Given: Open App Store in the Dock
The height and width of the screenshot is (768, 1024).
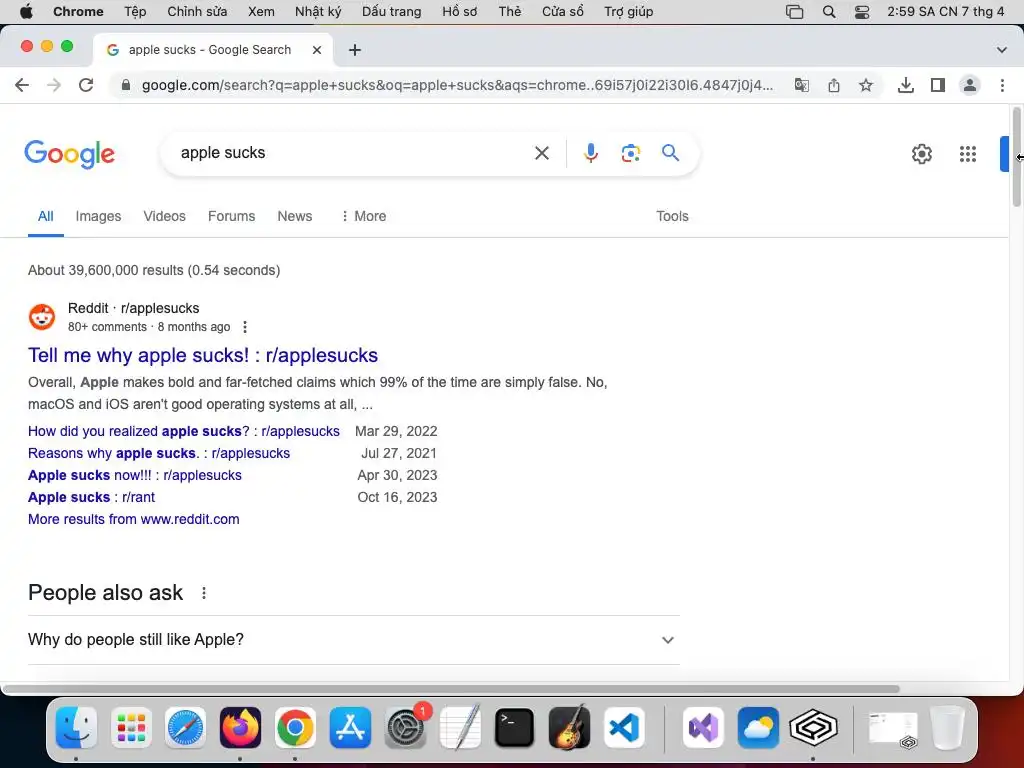Looking at the screenshot, I should coord(350,727).
